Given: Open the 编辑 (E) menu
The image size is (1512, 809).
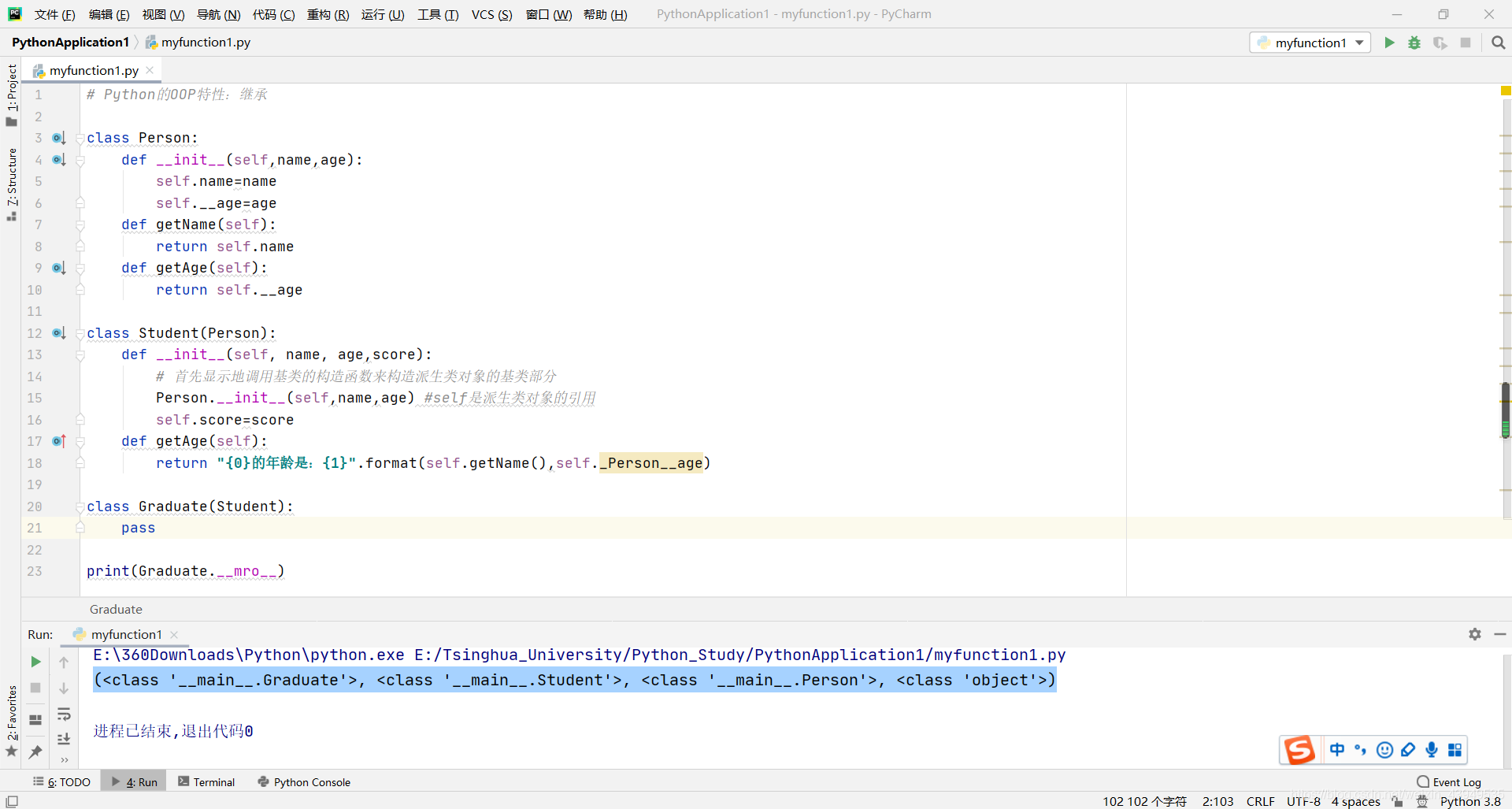Looking at the screenshot, I should click(109, 14).
